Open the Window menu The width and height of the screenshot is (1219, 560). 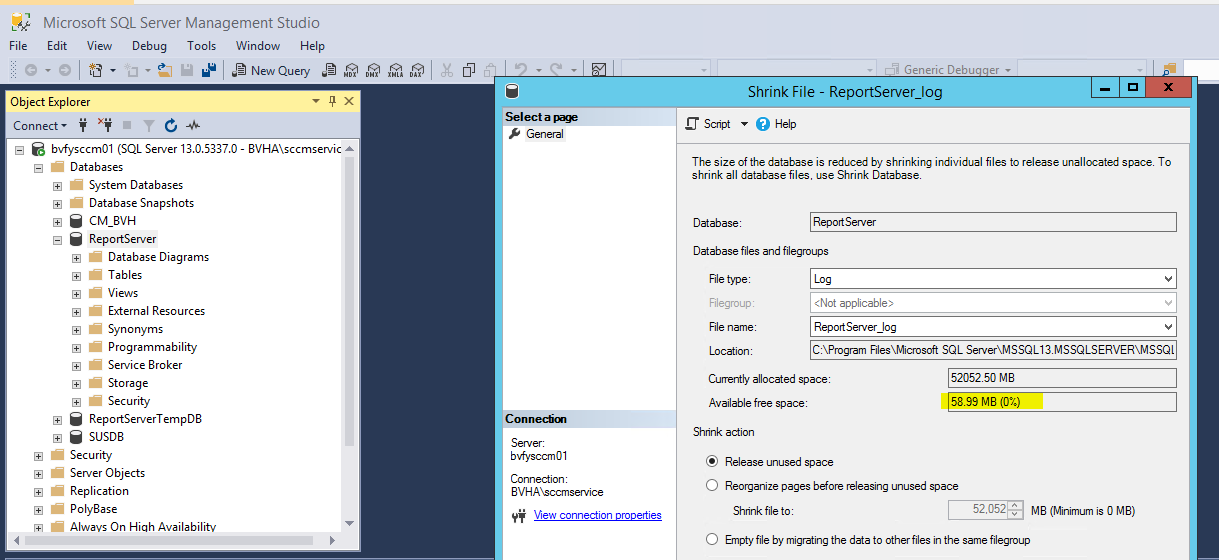click(258, 46)
